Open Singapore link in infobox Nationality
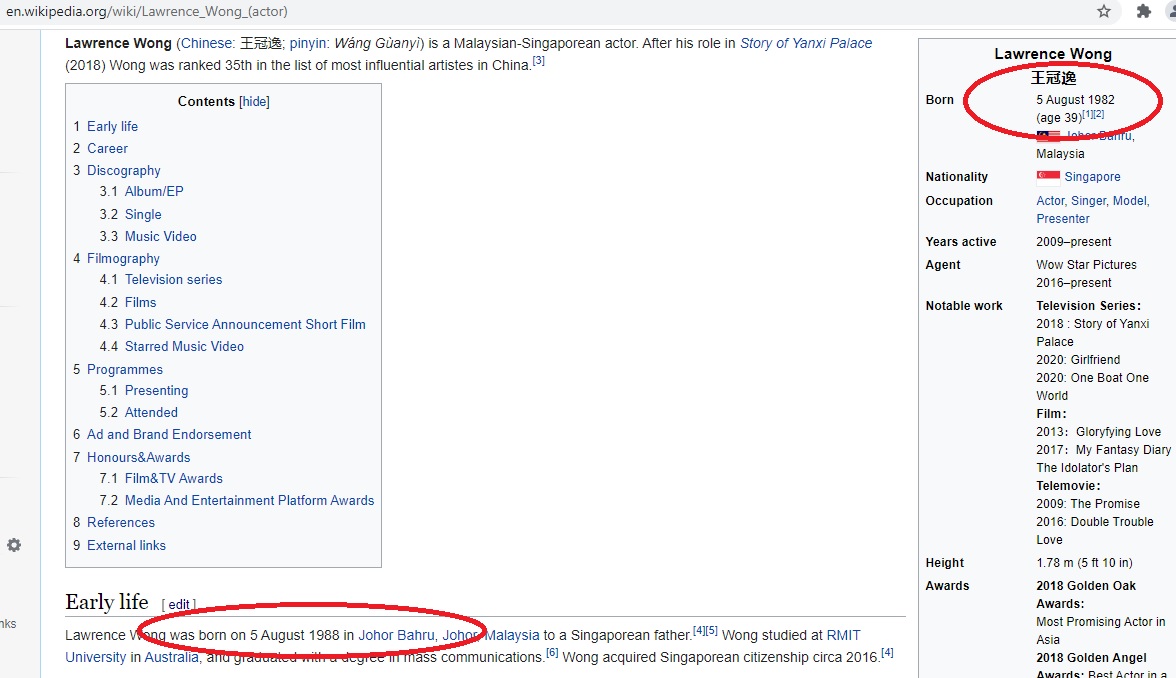The height and width of the screenshot is (678, 1176). tap(1092, 177)
